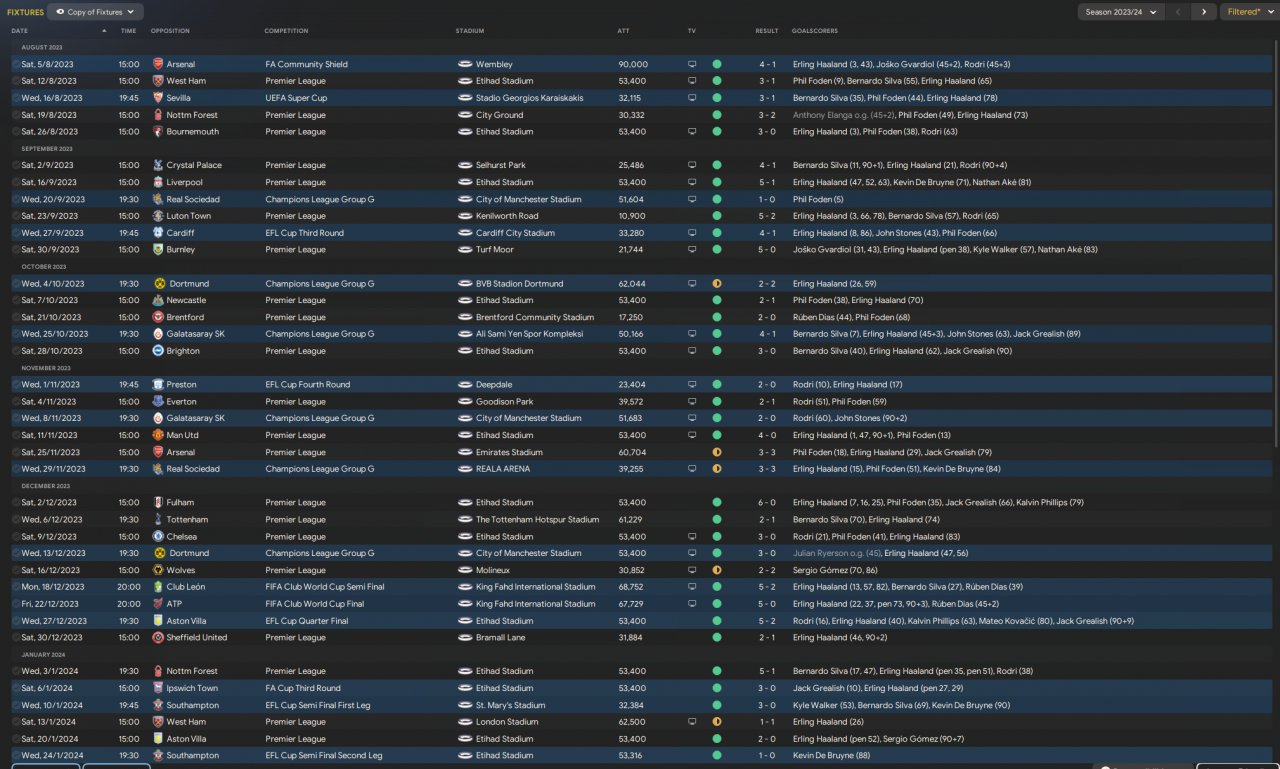The height and width of the screenshot is (769, 1280).
Task: Sort by the TV column header
Action: [692, 31]
